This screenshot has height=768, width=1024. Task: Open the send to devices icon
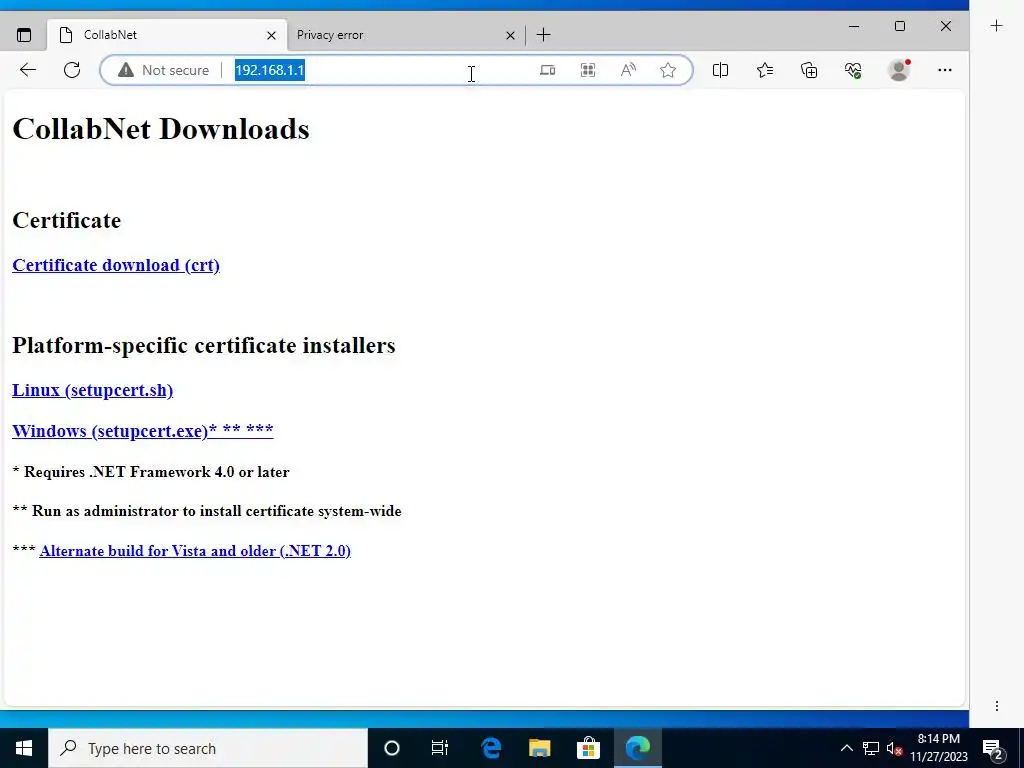tap(547, 70)
